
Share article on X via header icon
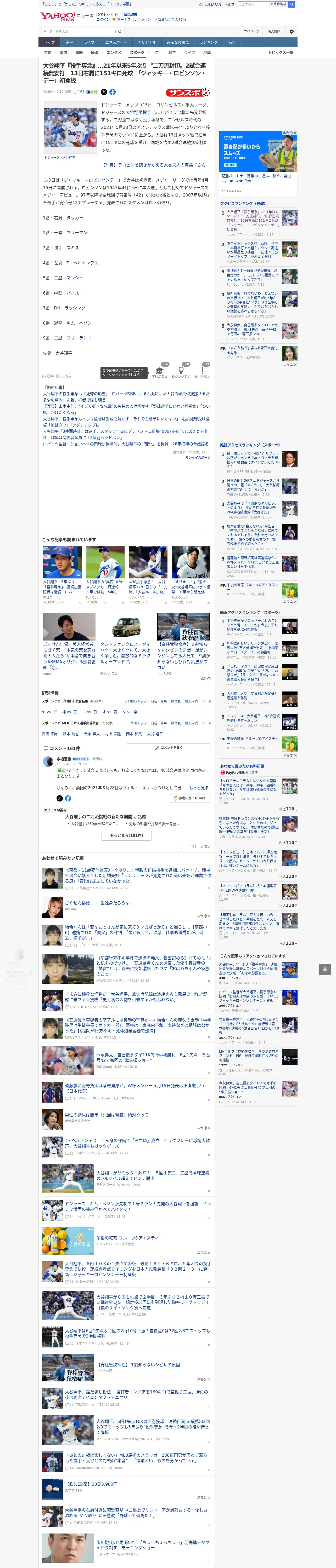pyautogui.click(x=104, y=92)
